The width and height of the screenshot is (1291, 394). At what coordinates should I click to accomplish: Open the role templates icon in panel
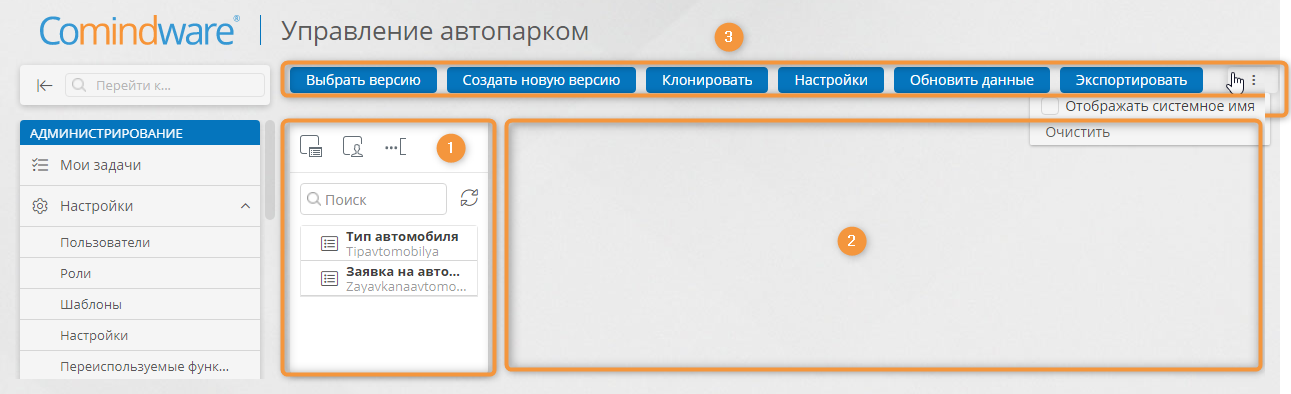point(353,148)
